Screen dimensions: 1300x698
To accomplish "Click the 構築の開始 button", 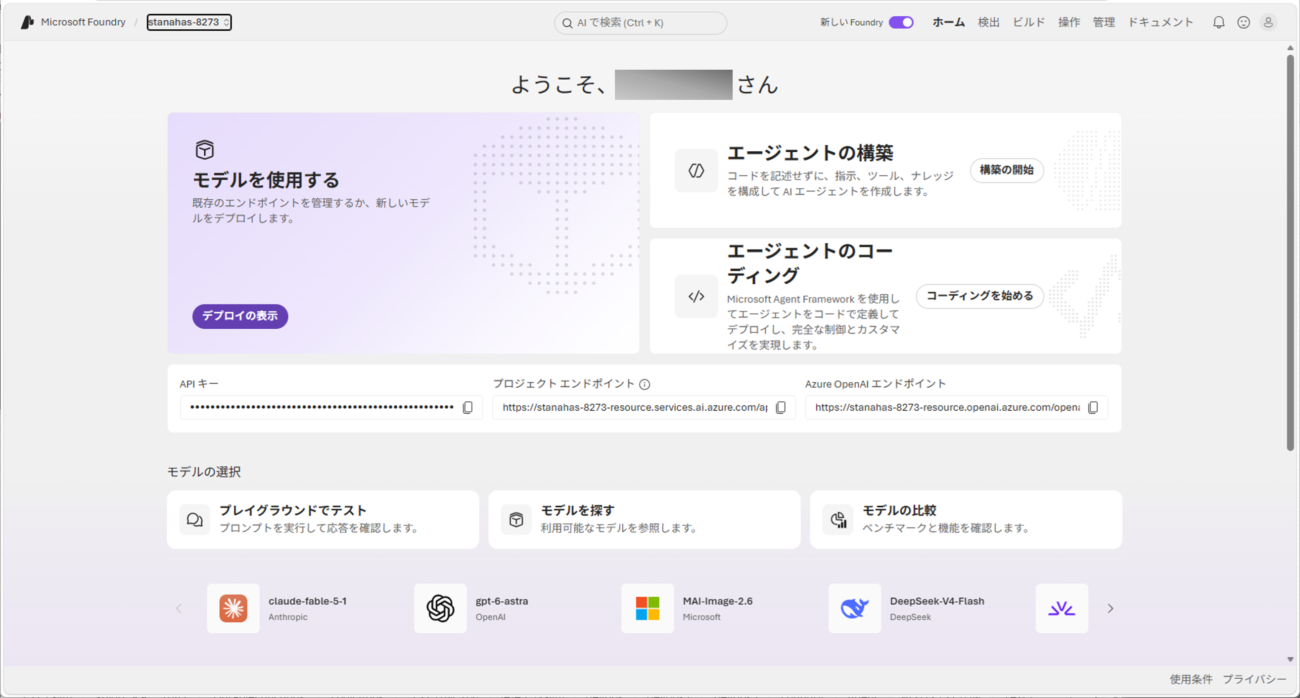I will coord(1007,170).
